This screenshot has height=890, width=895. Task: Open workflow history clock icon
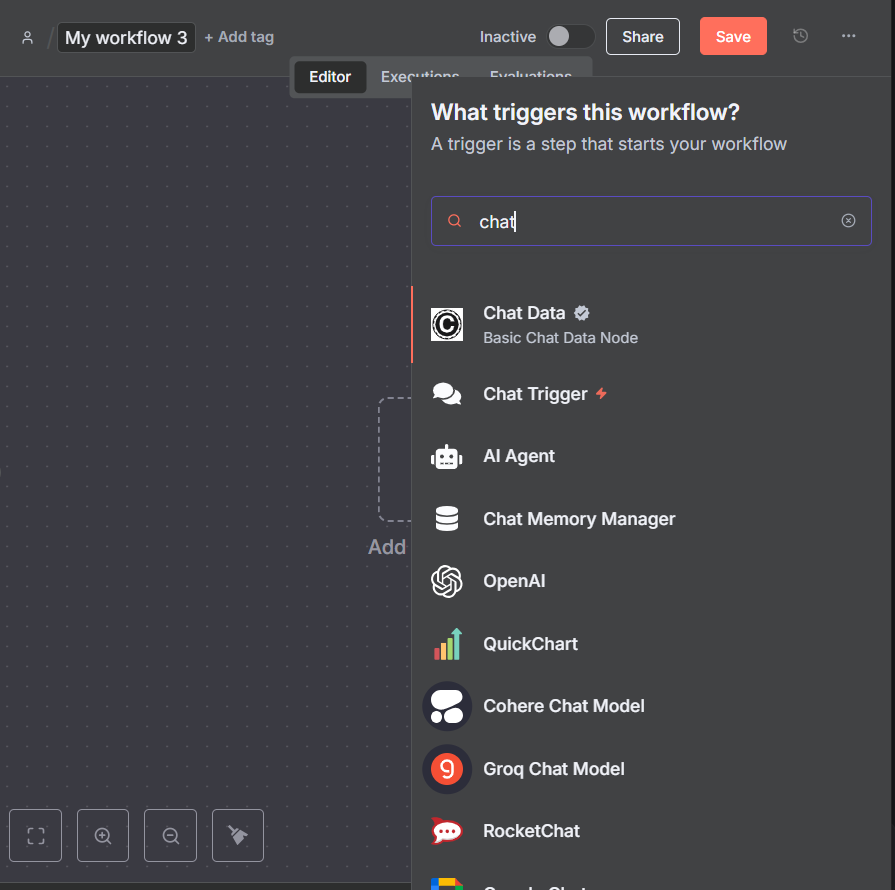pyautogui.click(x=800, y=36)
